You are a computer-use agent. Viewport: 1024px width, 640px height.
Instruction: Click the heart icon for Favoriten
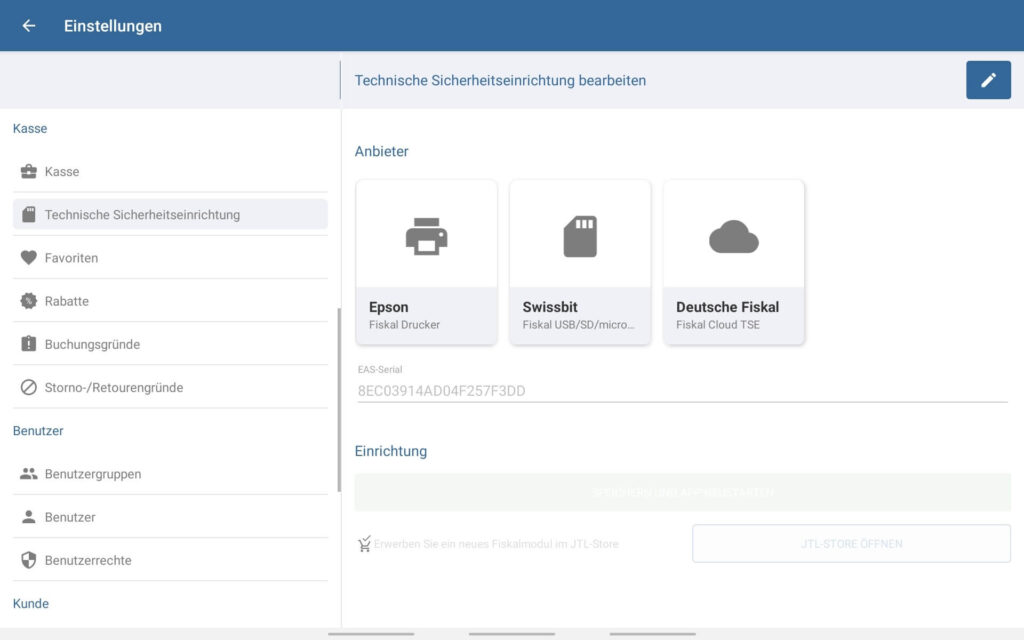[29, 258]
